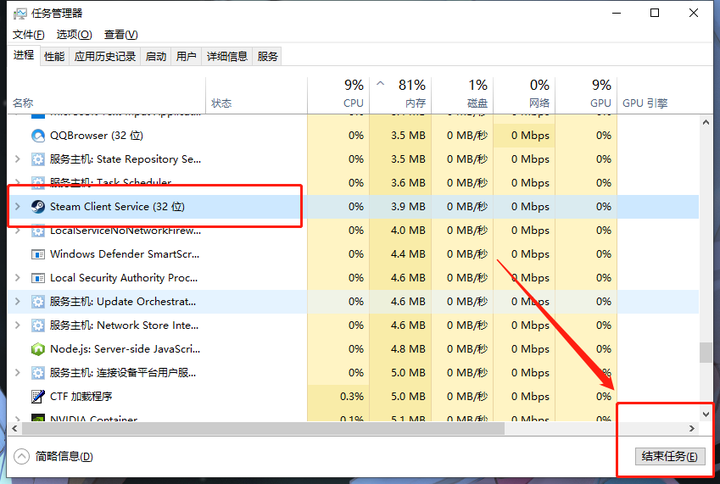Click the vertical scrollbar up arrow

coord(706,122)
